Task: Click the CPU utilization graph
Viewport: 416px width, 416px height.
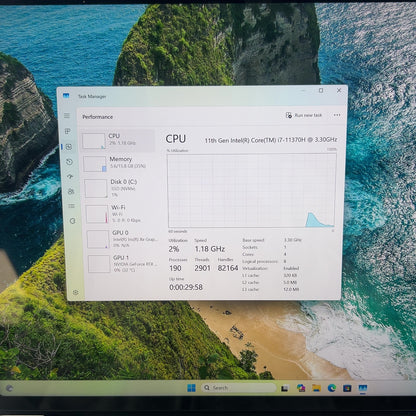Action: click(252, 191)
